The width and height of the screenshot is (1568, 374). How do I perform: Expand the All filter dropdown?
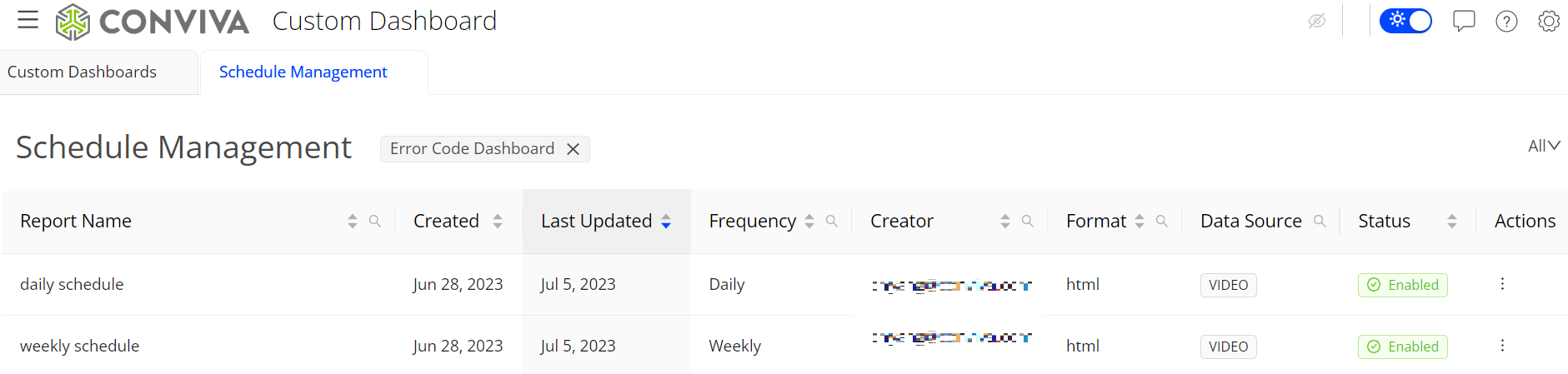click(x=1544, y=146)
